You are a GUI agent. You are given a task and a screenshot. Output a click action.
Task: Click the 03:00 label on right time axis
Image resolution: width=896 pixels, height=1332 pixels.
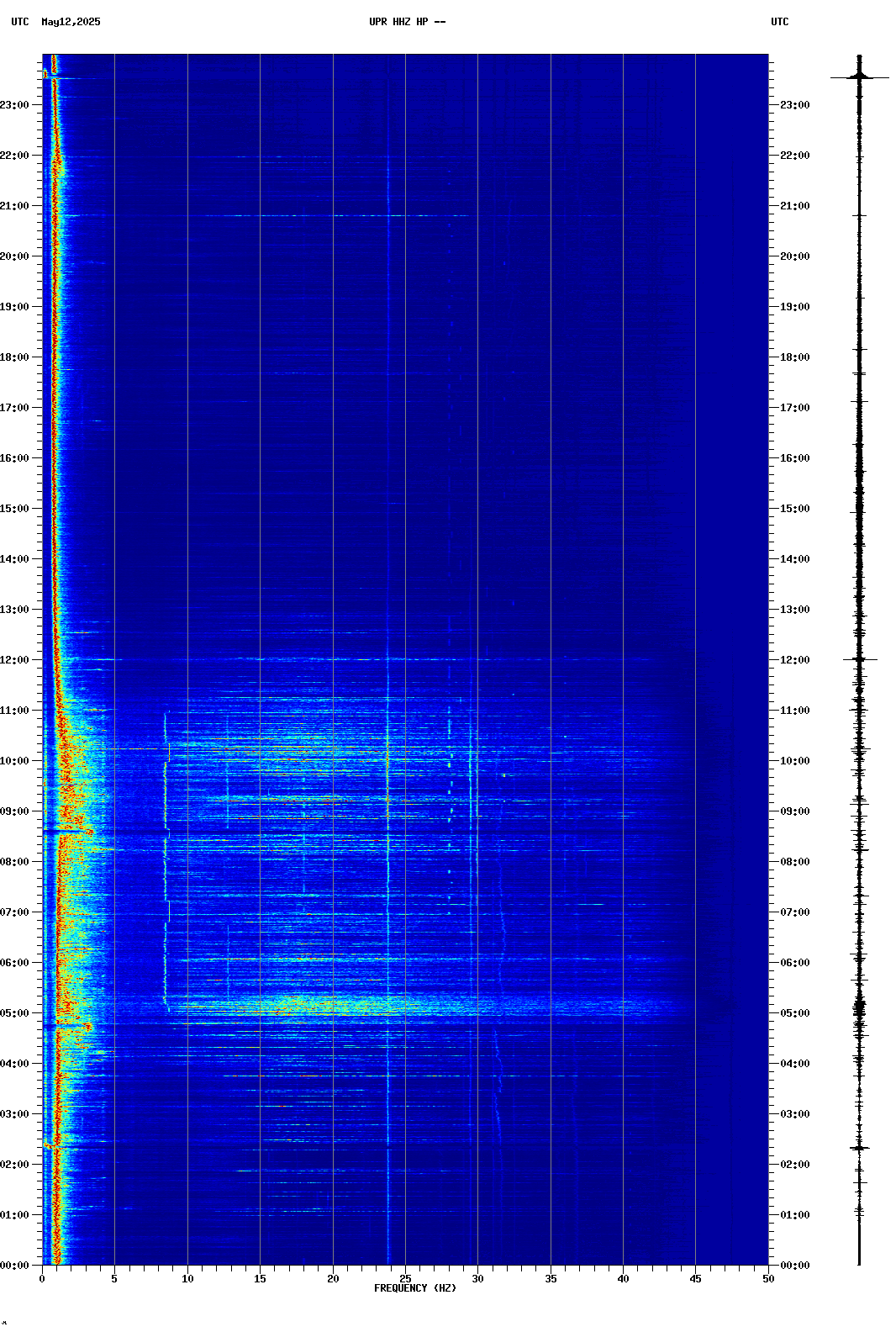[795, 1114]
